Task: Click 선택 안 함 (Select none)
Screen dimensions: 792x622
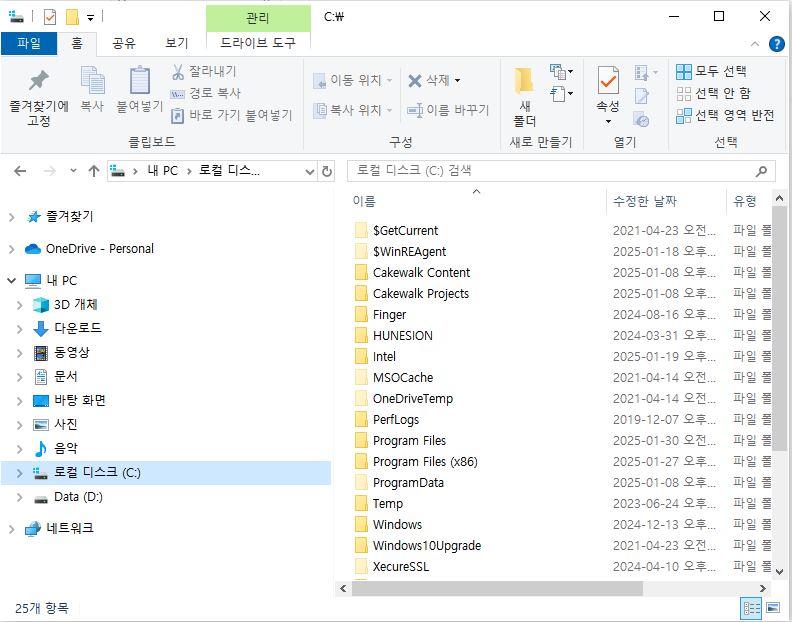Action: [714, 93]
